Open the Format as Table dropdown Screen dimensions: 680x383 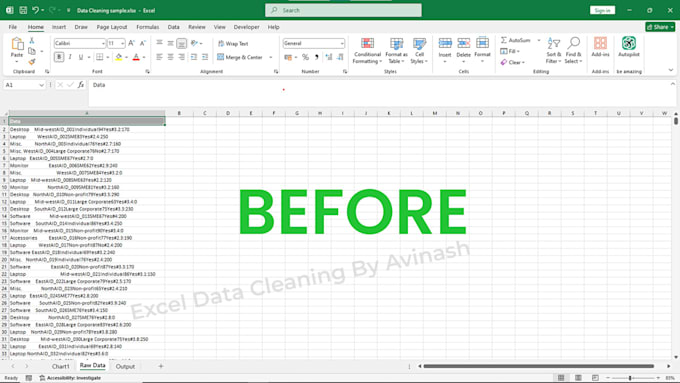[396, 50]
